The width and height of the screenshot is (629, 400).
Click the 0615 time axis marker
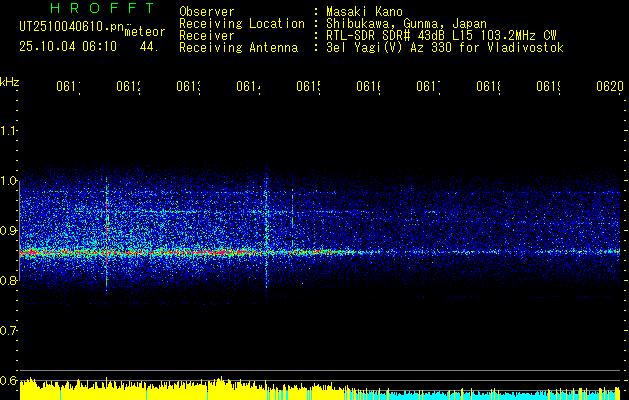pos(308,86)
